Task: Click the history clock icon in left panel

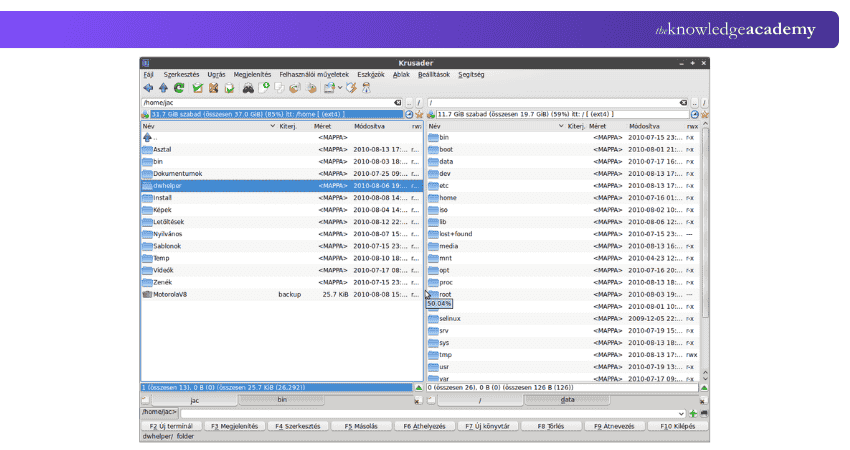Action: (409, 115)
